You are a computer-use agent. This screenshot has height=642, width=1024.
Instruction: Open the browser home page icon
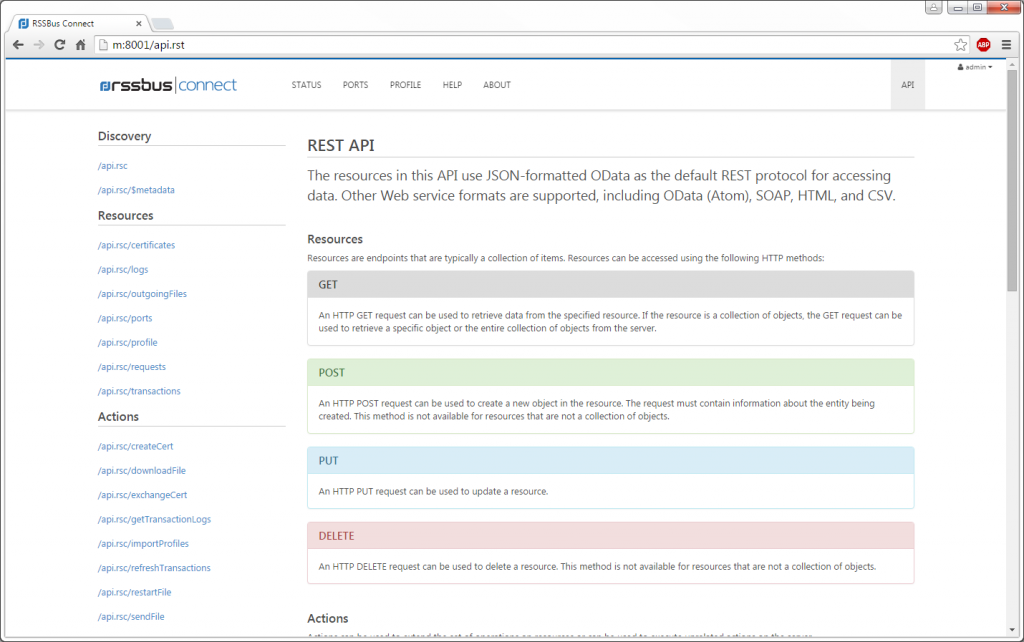(80, 44)
